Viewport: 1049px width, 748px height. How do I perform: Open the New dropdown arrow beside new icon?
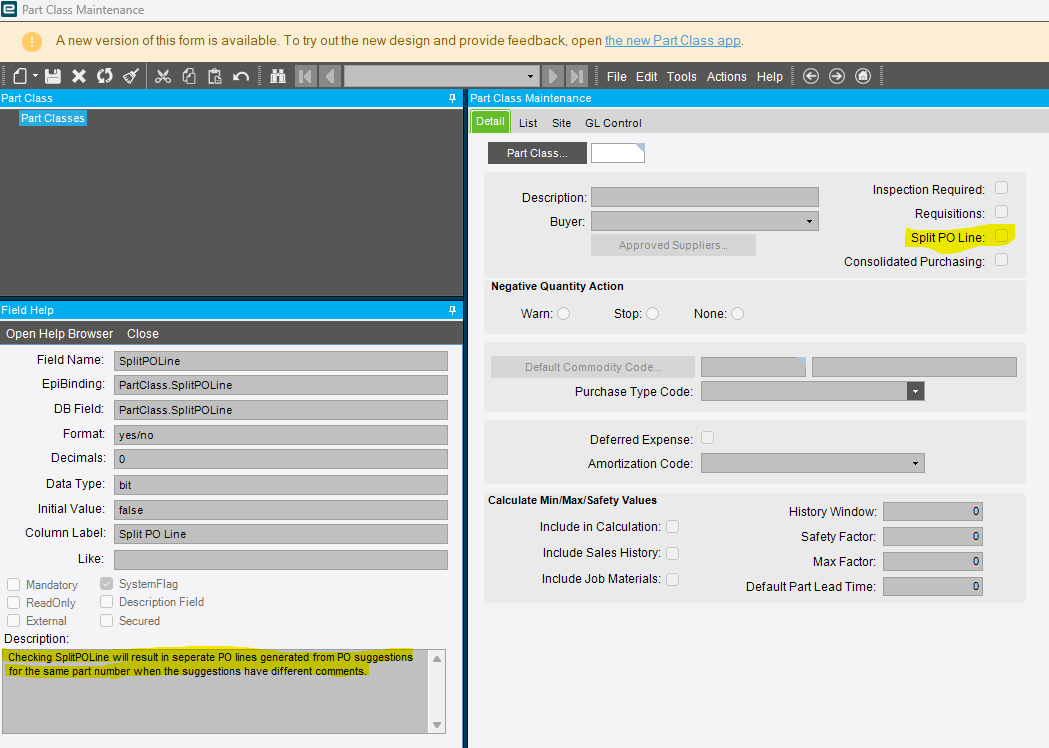(x=35, y=76)
